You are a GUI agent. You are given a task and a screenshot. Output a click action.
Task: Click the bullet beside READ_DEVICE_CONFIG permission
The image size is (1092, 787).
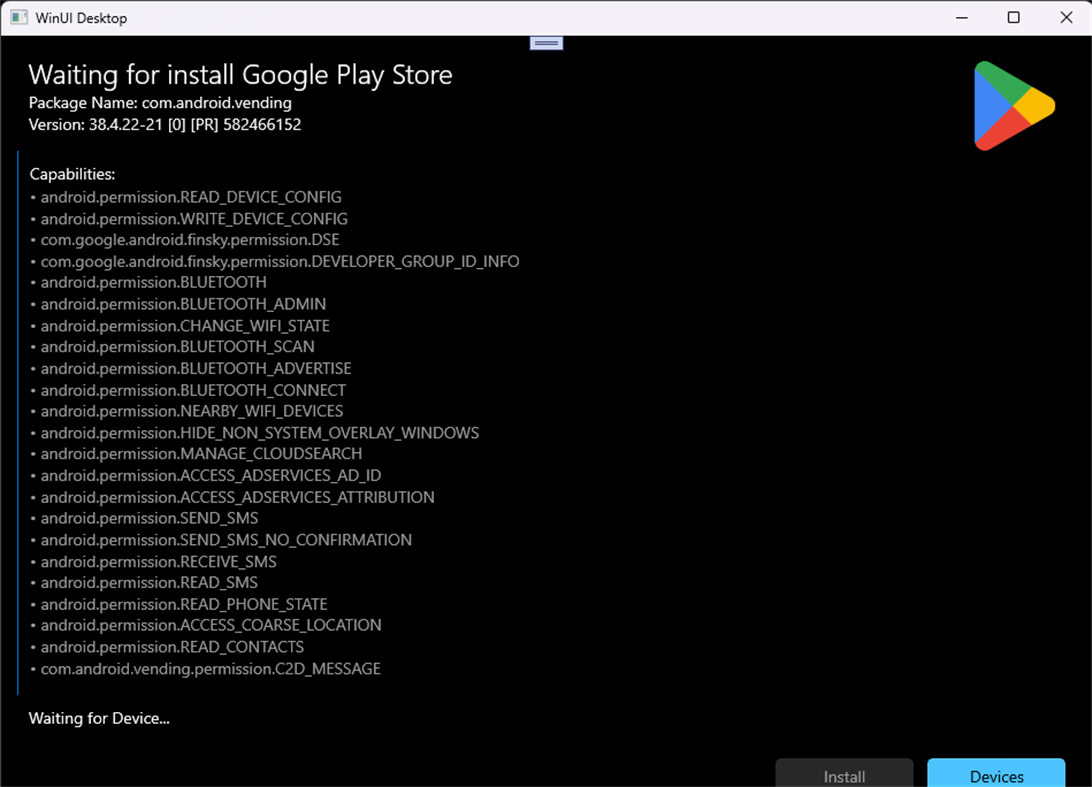pyautogui.click(x=31, y=197)
